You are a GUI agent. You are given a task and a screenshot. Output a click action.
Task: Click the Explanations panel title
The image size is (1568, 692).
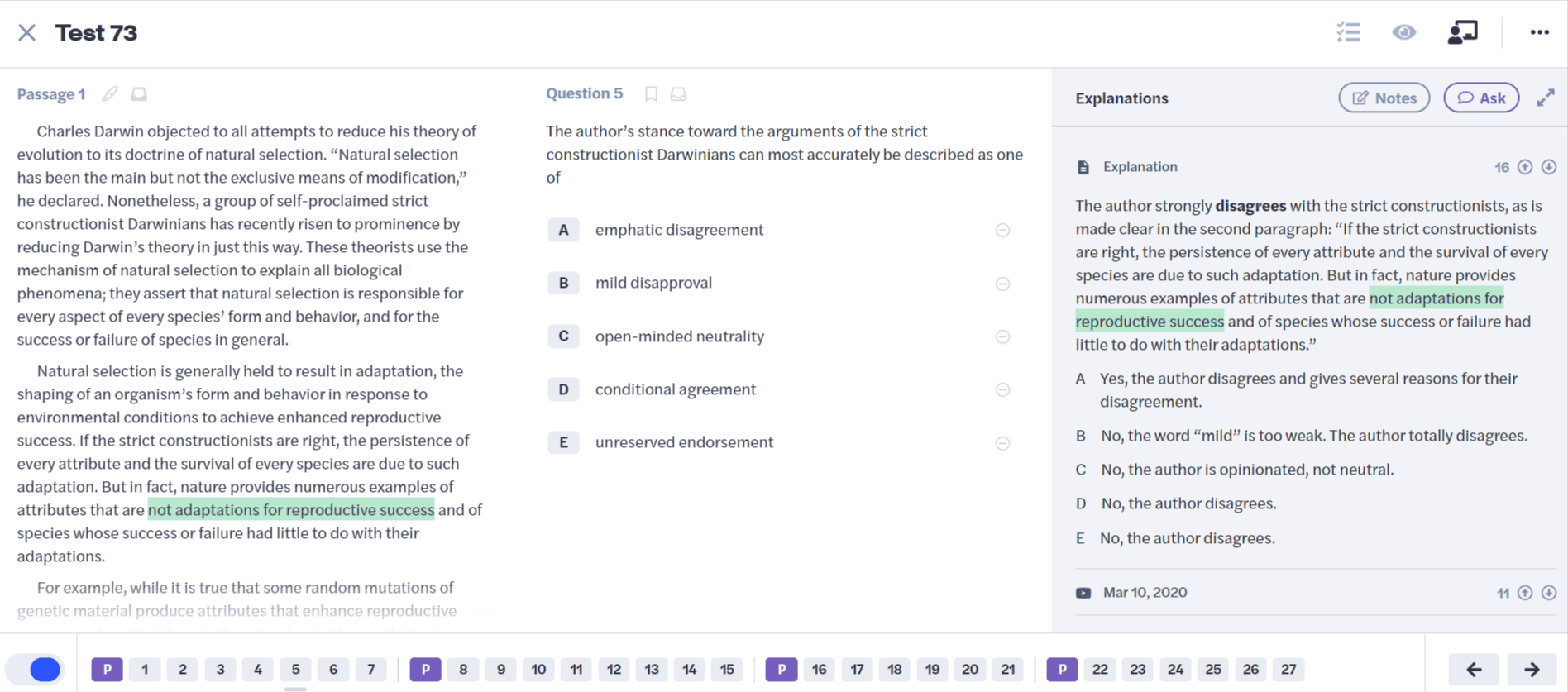pos(1121,98)
